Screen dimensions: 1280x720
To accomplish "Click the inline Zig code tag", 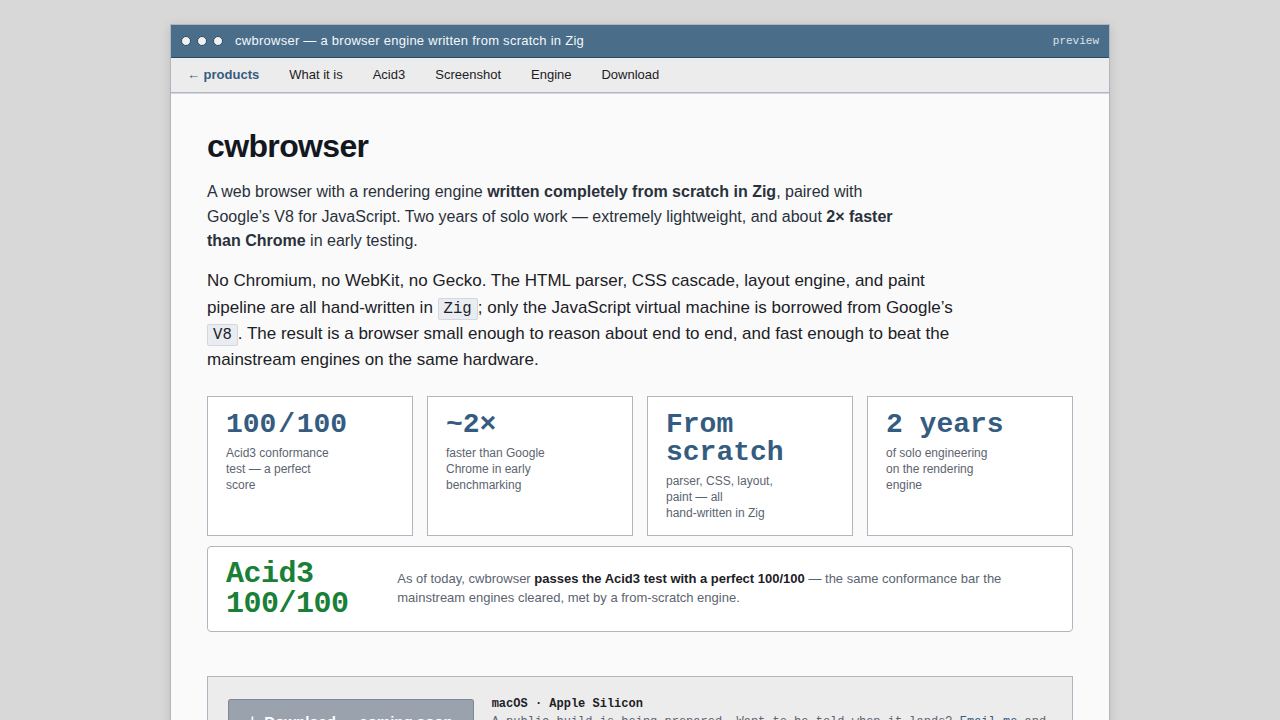I will 458,308.
